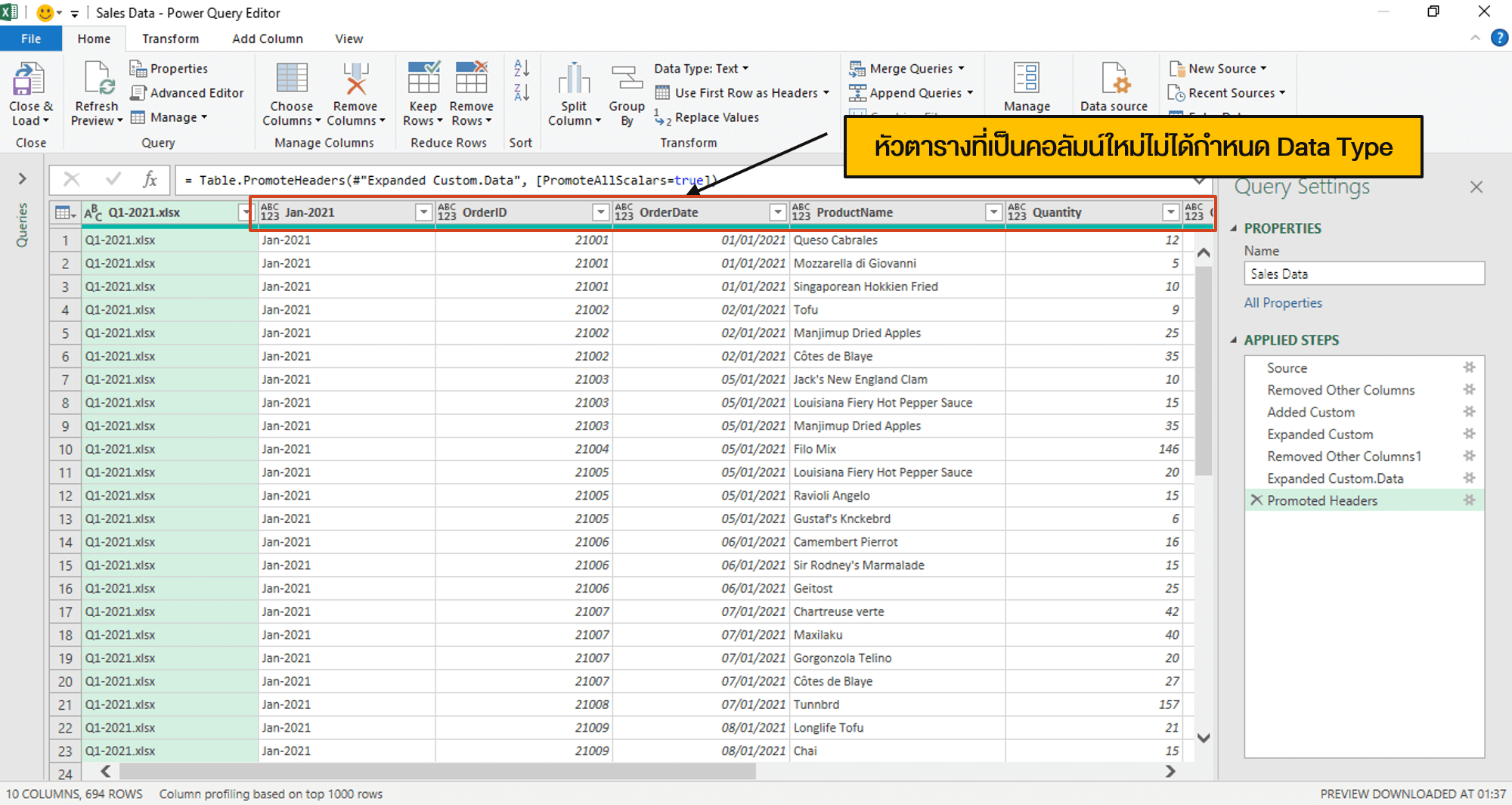Click Refresh Preview
This screenshot has height=805, width=1512.
(95, 92)
